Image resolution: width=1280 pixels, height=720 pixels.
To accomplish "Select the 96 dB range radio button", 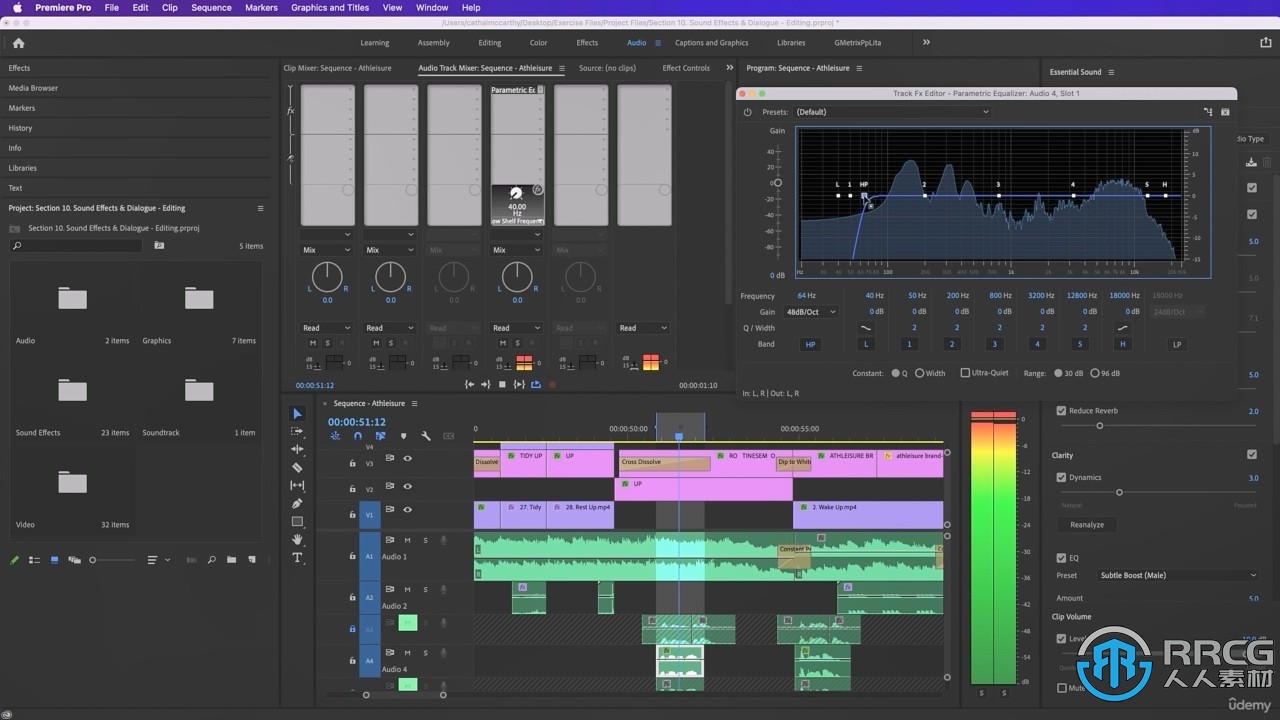I will tap(1095, 373).
